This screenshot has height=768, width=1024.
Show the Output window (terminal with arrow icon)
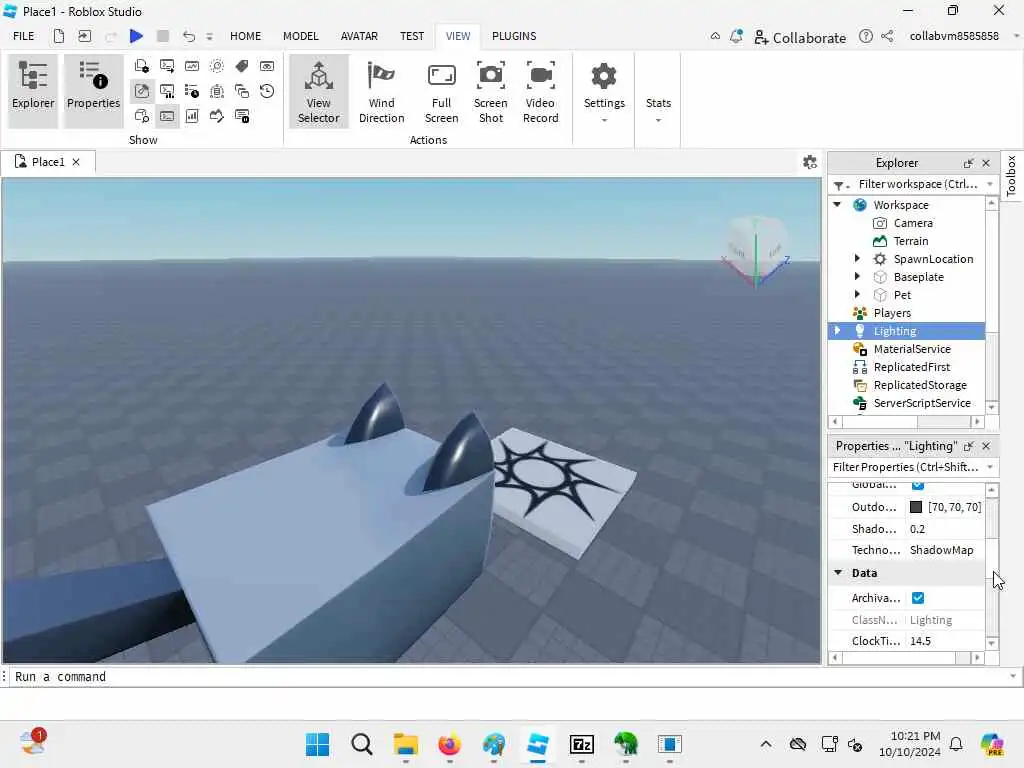[x=167, y=66]
